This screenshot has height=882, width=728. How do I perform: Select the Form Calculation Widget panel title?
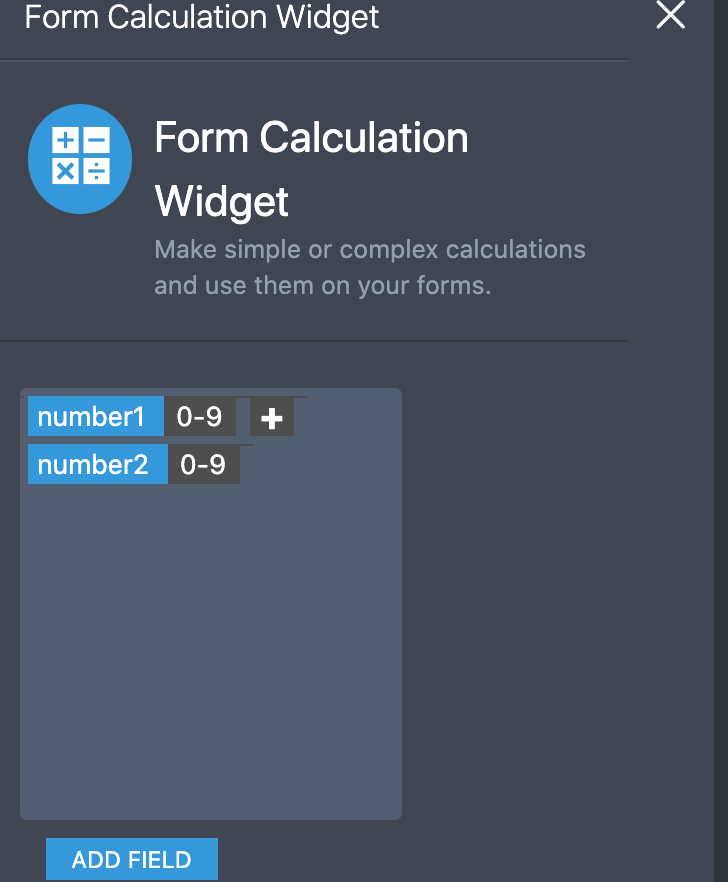tap(201, 18)
